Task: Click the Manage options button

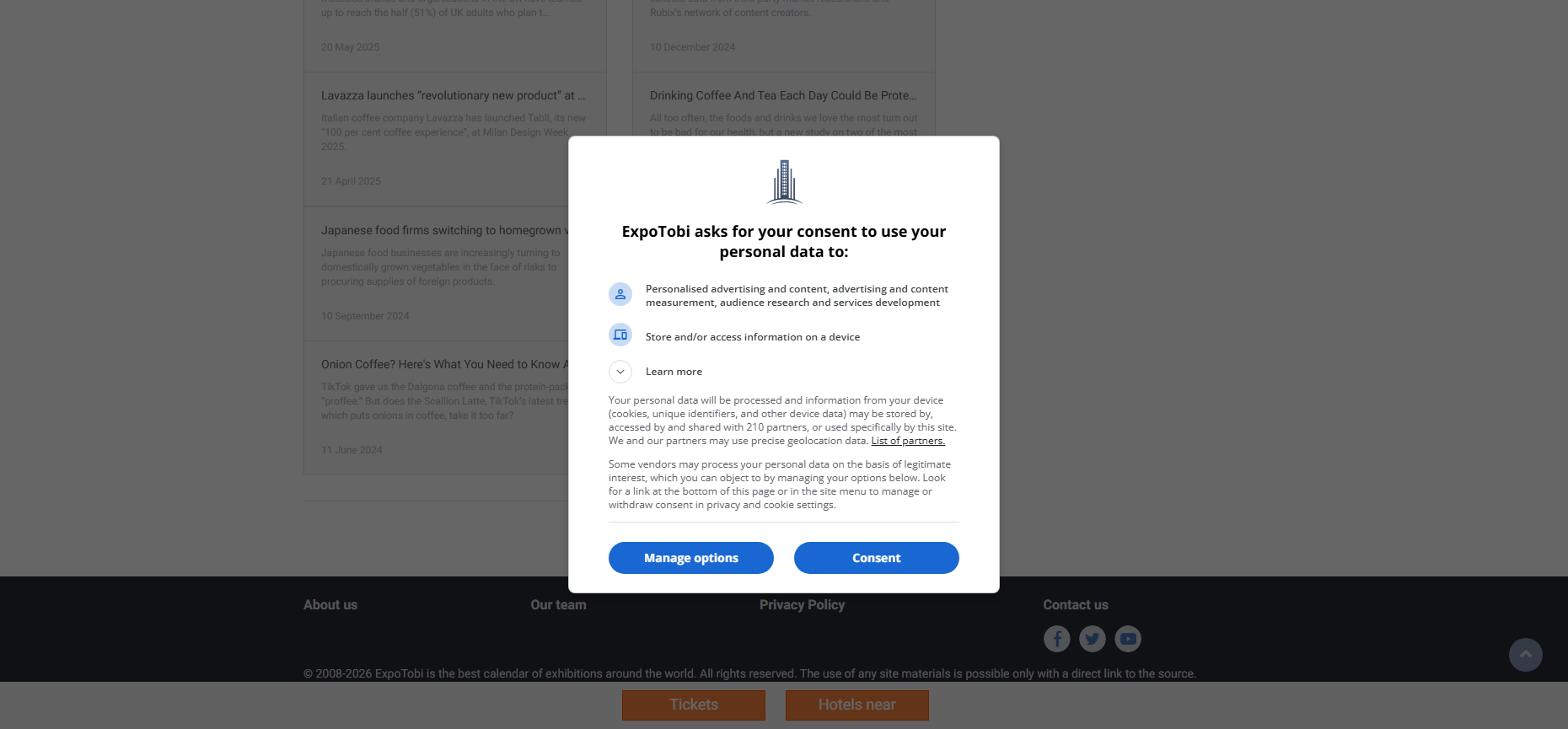Action: [691, 558]
